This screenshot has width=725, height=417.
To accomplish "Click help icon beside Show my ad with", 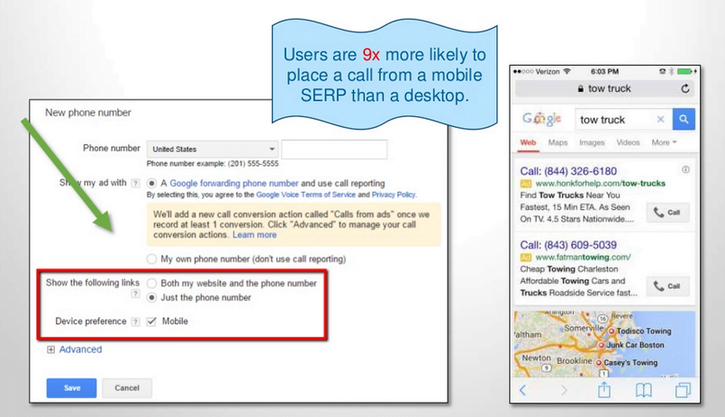I will point(135,183).
